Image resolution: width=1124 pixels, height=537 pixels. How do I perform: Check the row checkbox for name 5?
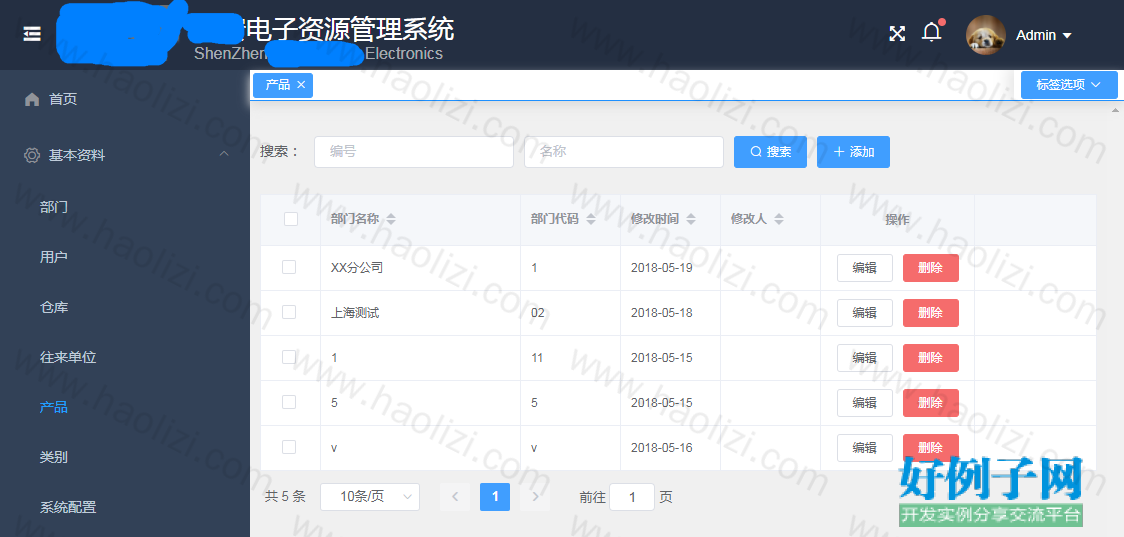289,402
